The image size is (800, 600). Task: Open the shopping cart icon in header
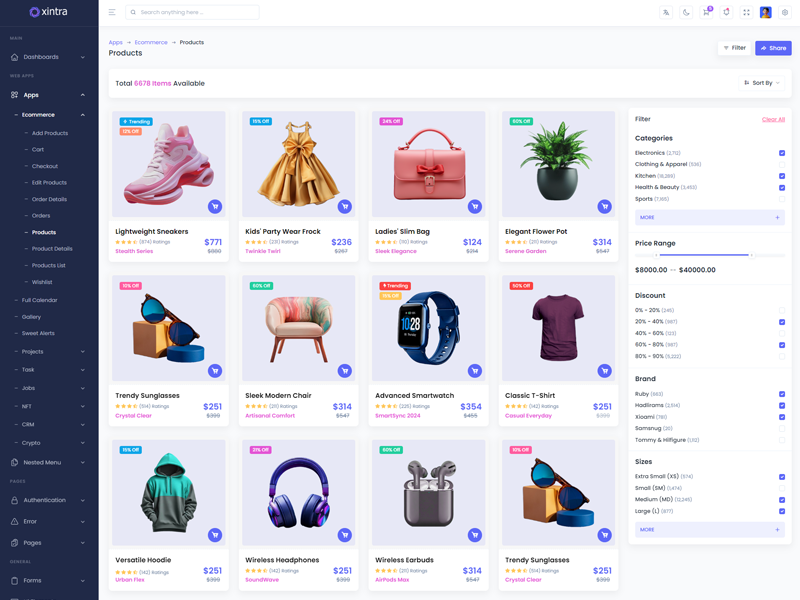pos(706,12)
